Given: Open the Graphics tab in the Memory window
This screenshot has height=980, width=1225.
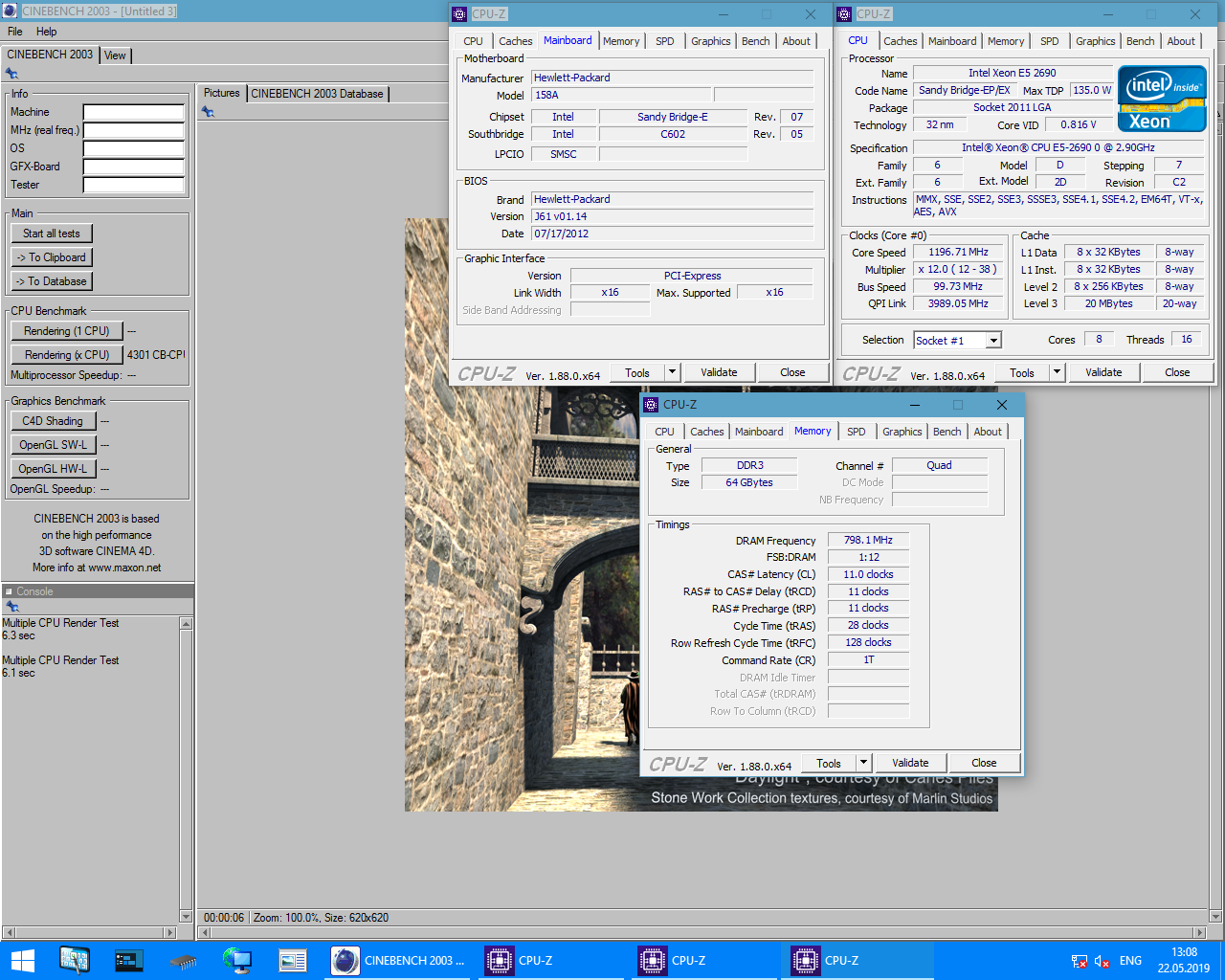Looking at the screenshot, I should [x=902, y=432].
